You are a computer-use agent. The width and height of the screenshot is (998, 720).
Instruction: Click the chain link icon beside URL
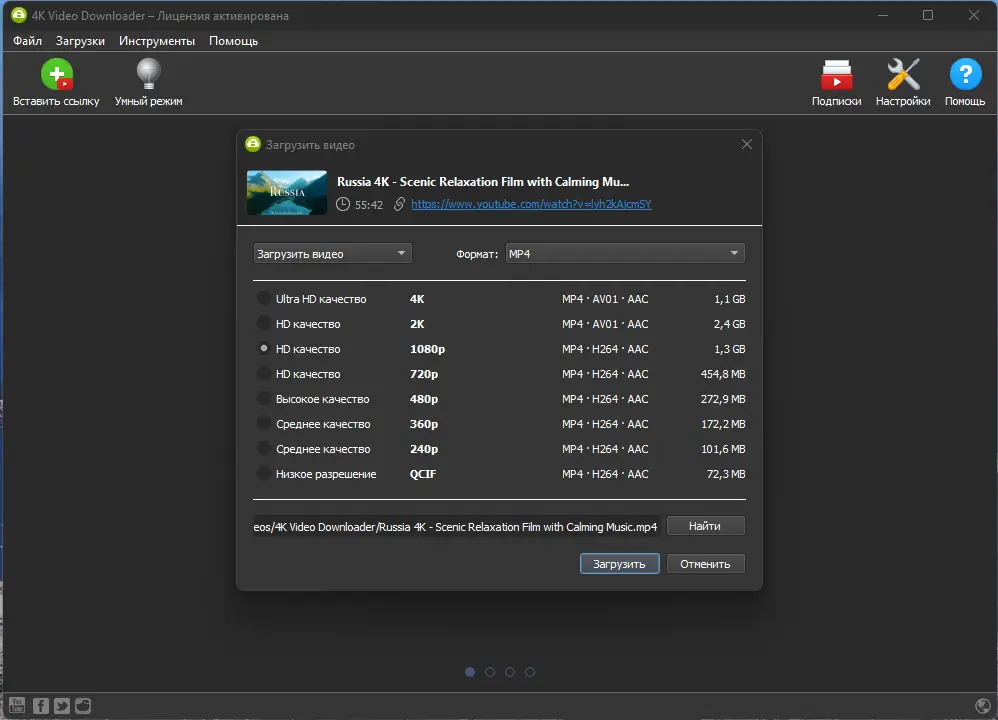[x=399, y=204]
